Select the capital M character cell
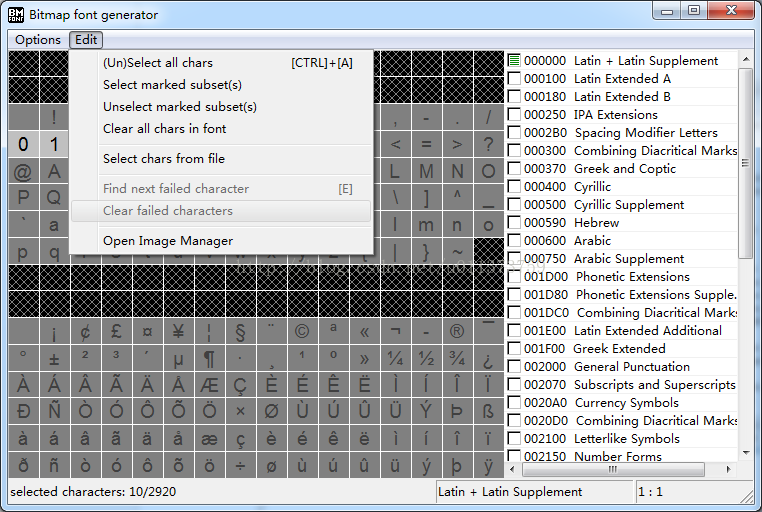The width and height of the screenshot is (762, 512). point(426,171)
